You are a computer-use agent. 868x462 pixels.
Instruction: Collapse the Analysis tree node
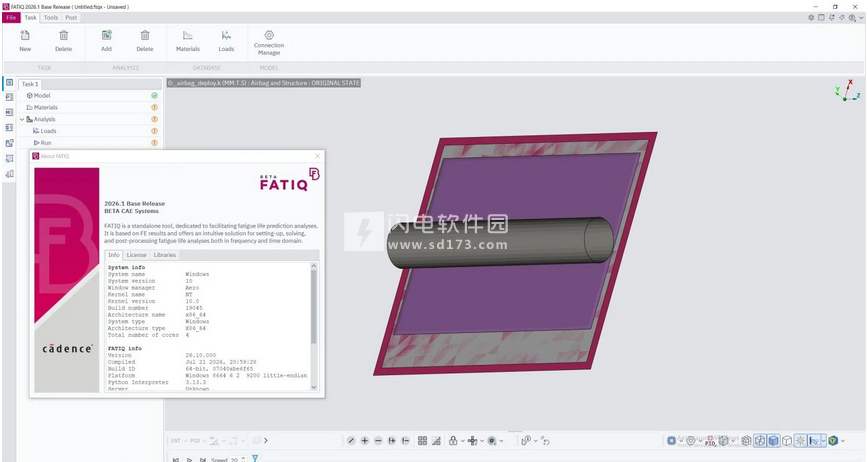point(22,120)
